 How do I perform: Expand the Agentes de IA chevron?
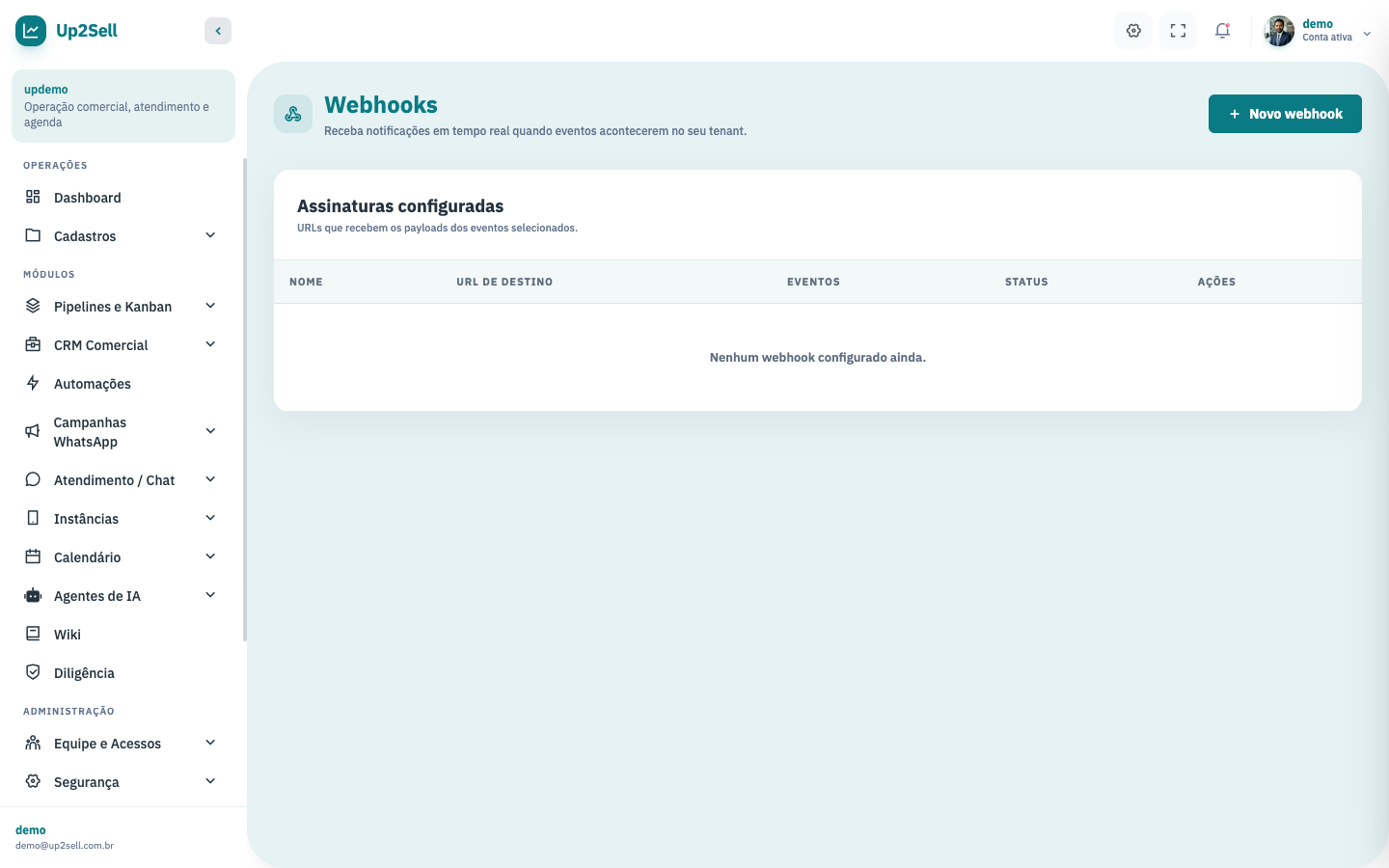[x=210, y=595]
